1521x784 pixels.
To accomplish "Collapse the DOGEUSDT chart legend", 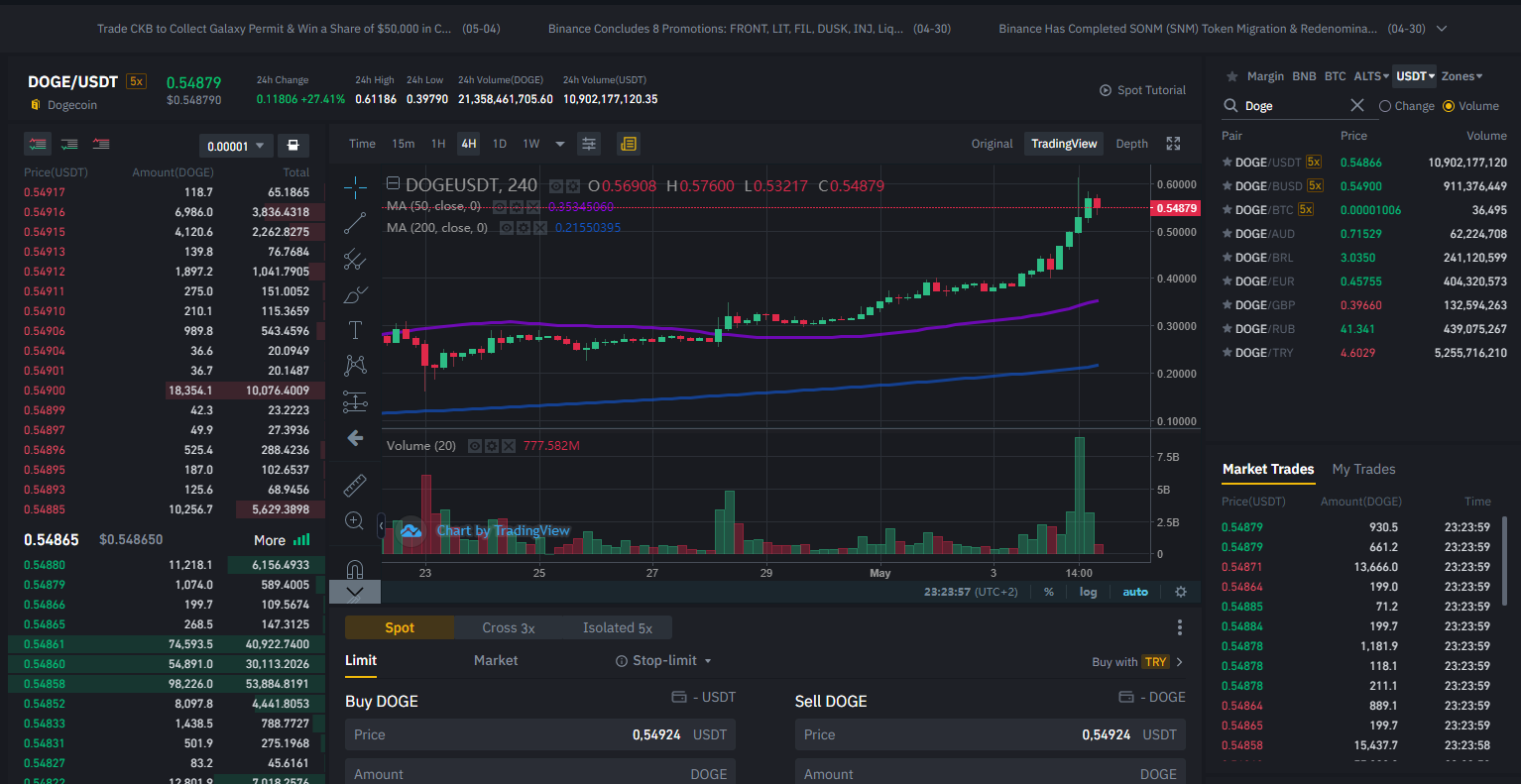I will point(393,183).
